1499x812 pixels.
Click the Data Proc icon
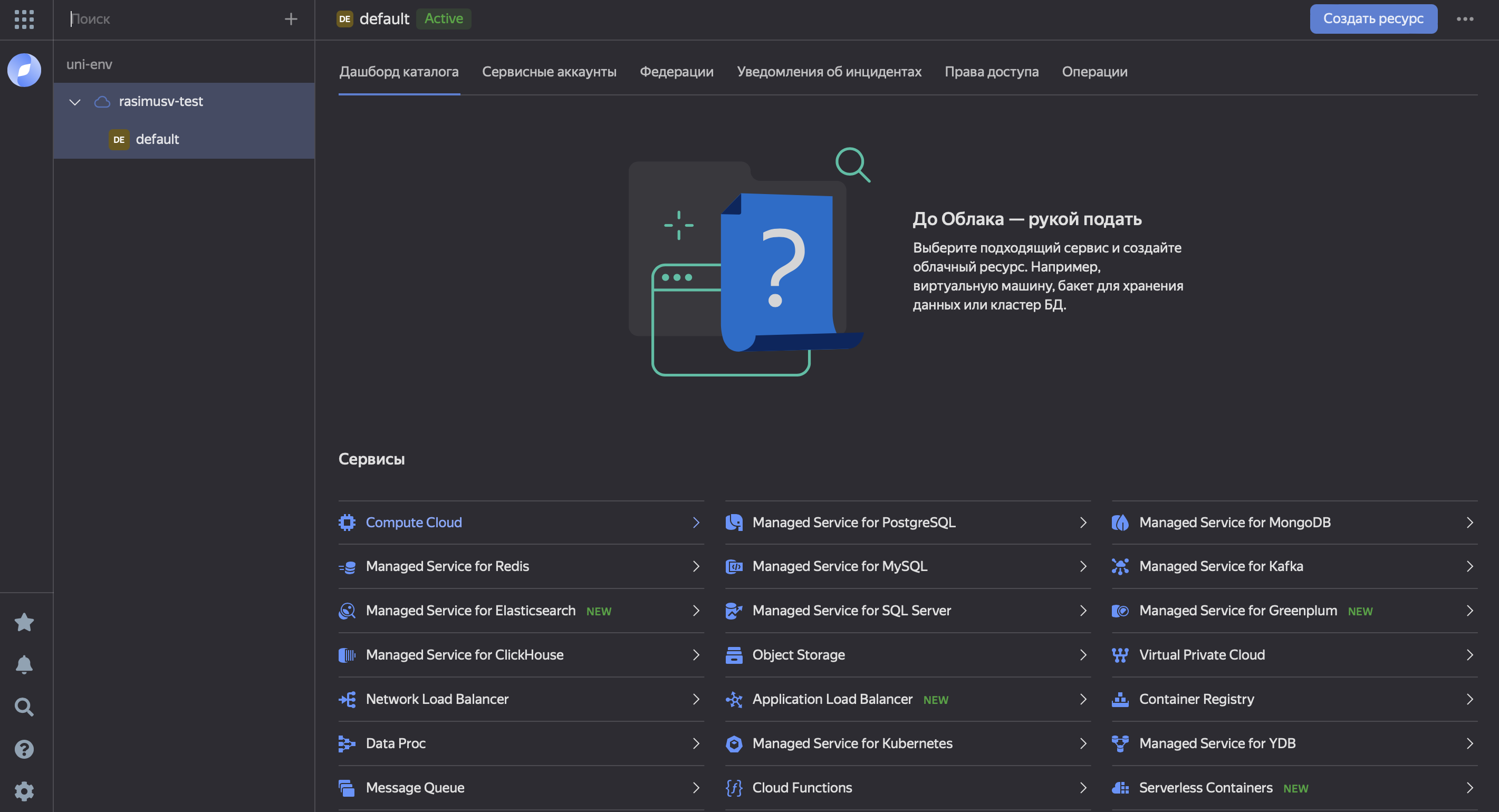[x=347, y=743]
